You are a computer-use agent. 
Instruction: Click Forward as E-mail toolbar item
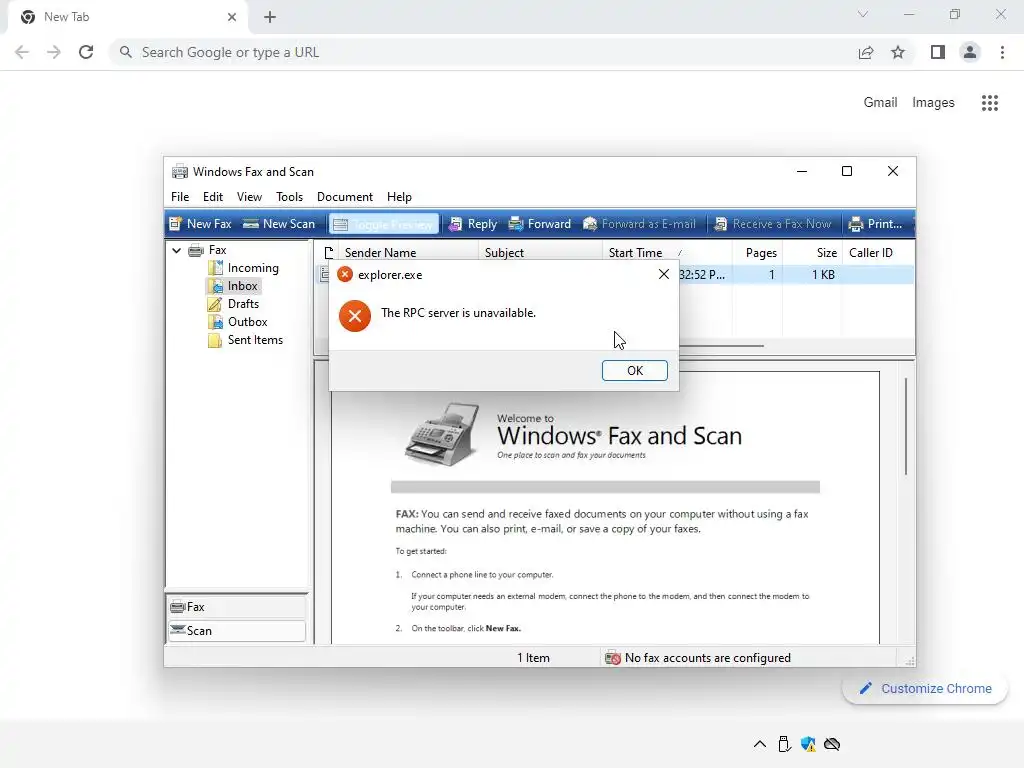coord(639,224)
